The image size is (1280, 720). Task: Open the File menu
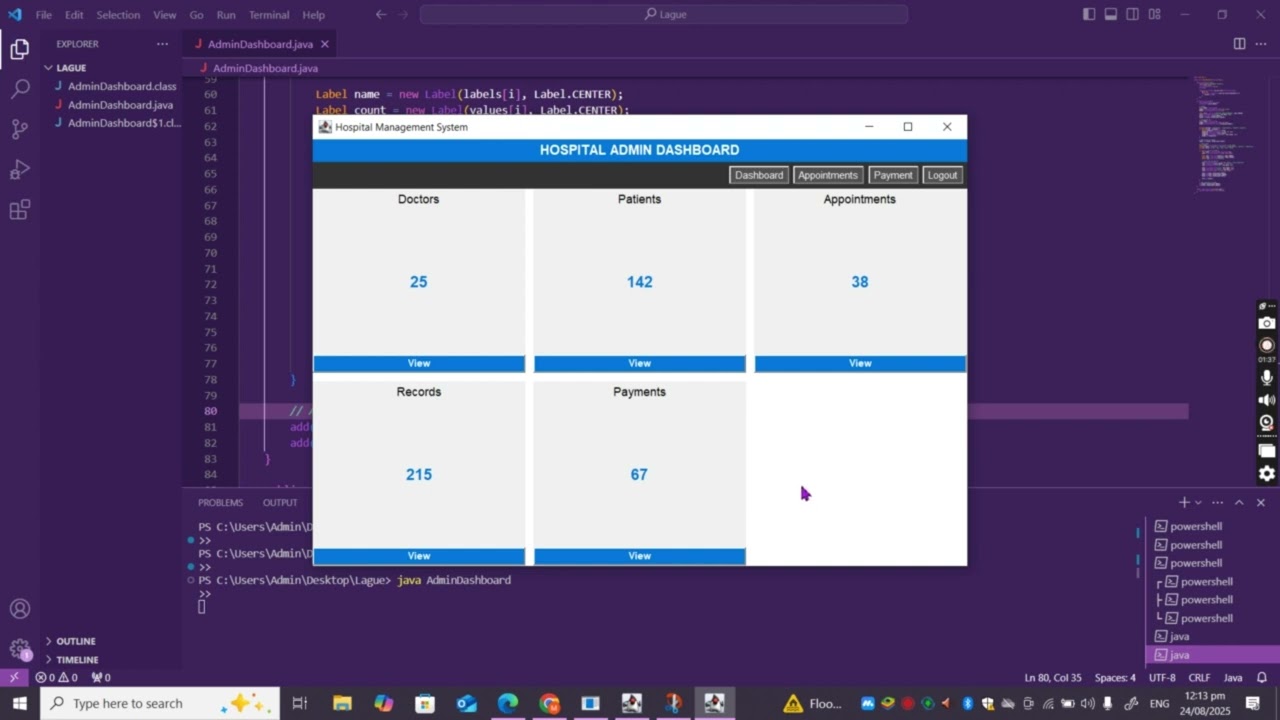tap(44, 15)
